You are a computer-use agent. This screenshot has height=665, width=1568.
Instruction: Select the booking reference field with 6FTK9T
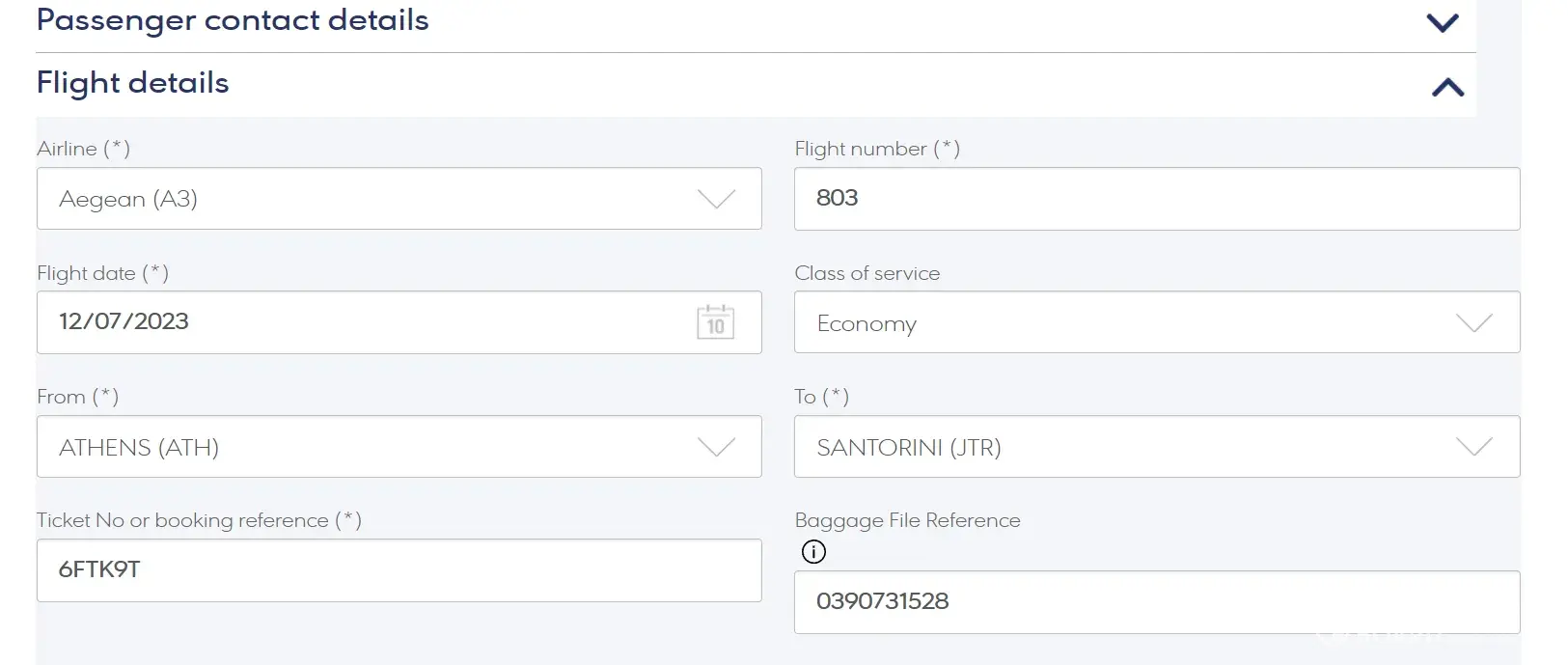click(x=399, y=570)
